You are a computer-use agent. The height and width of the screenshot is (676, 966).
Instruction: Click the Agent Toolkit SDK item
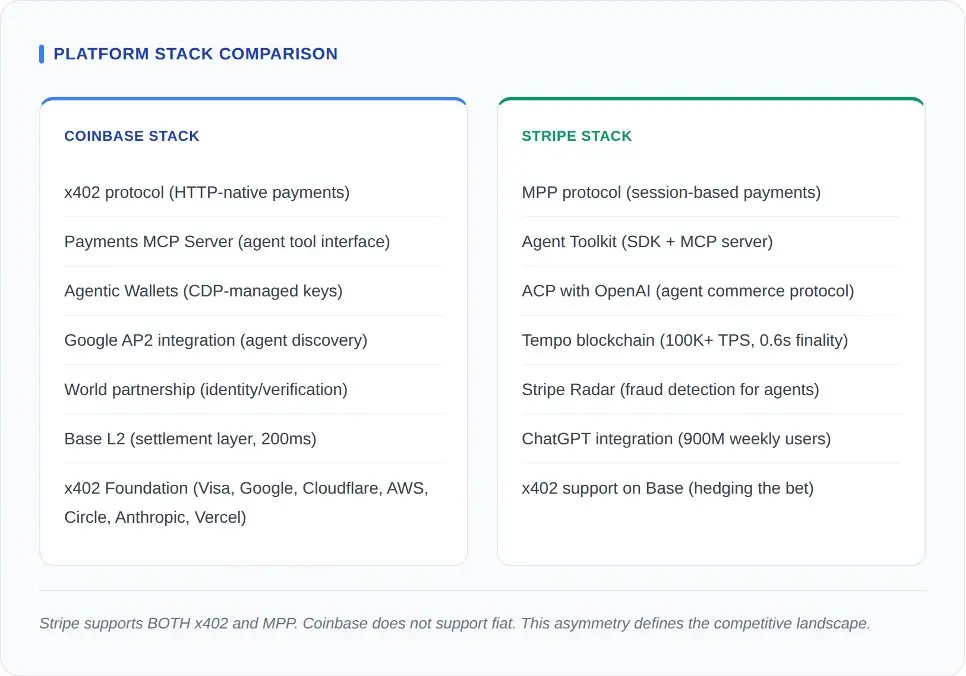(x=647, y=241)
